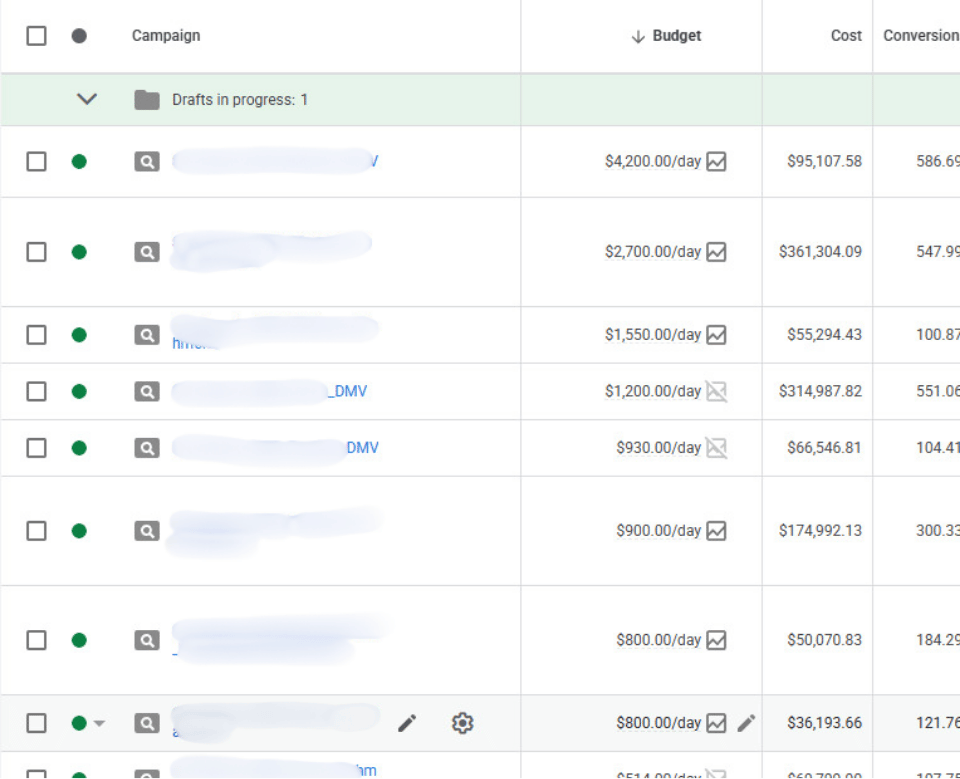
Task: Select checkbox for campaign costing $314,987.82
Action: click(36, 392)
